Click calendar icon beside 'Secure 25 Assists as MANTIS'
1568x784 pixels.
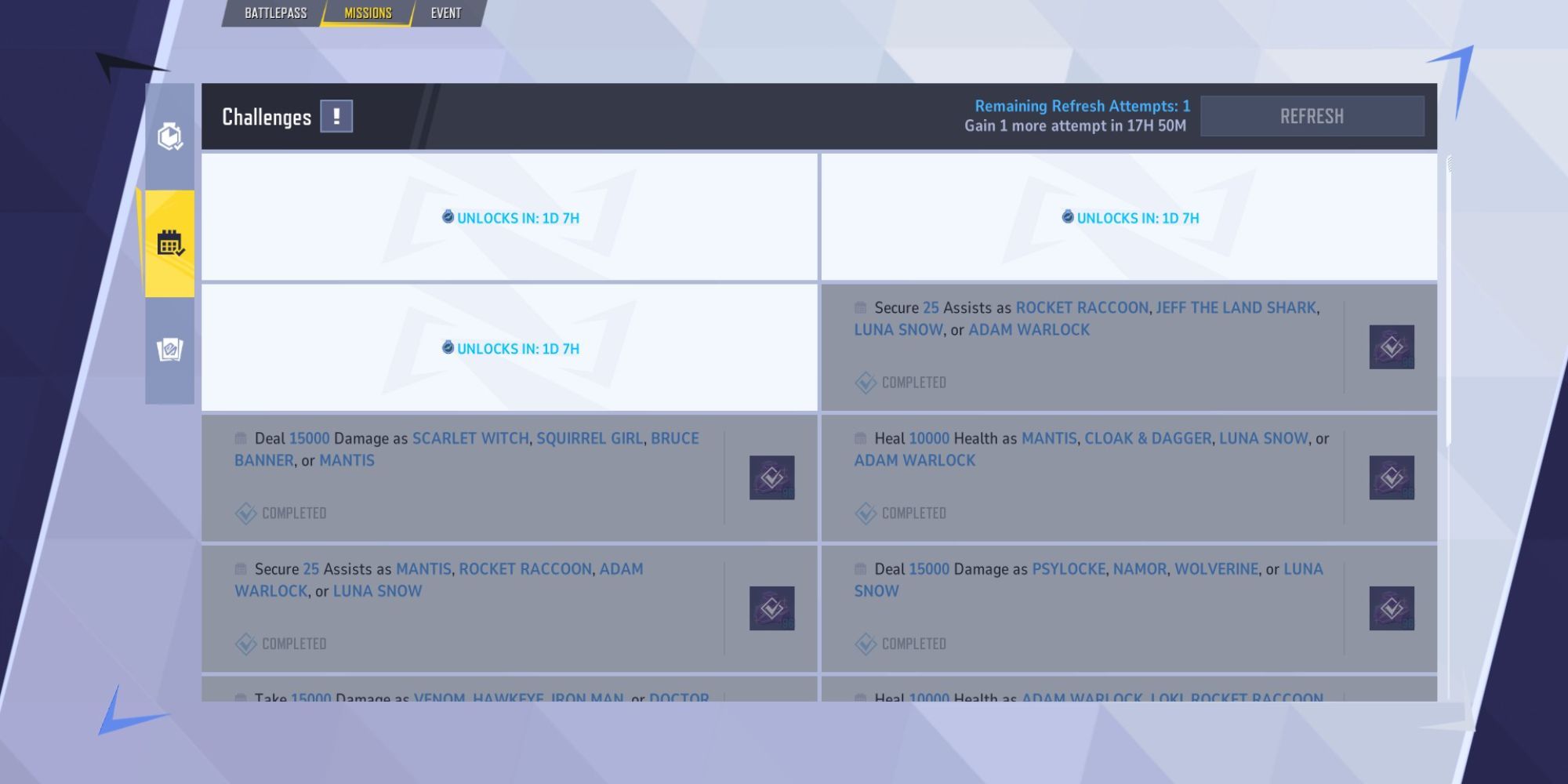pyautogui.click(x=241, y=569)
